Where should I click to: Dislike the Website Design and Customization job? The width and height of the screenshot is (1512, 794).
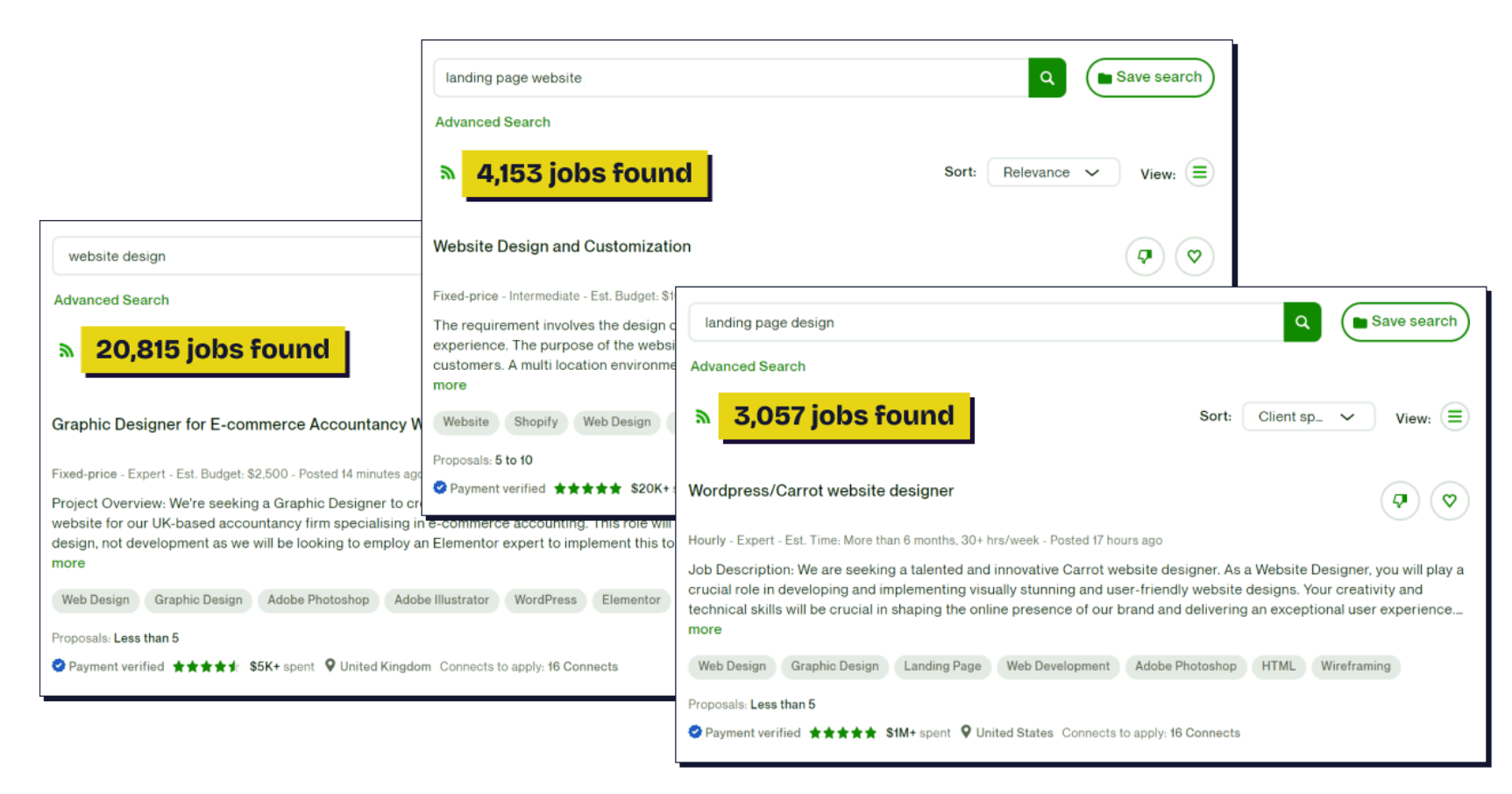(x=1144, y=257)
